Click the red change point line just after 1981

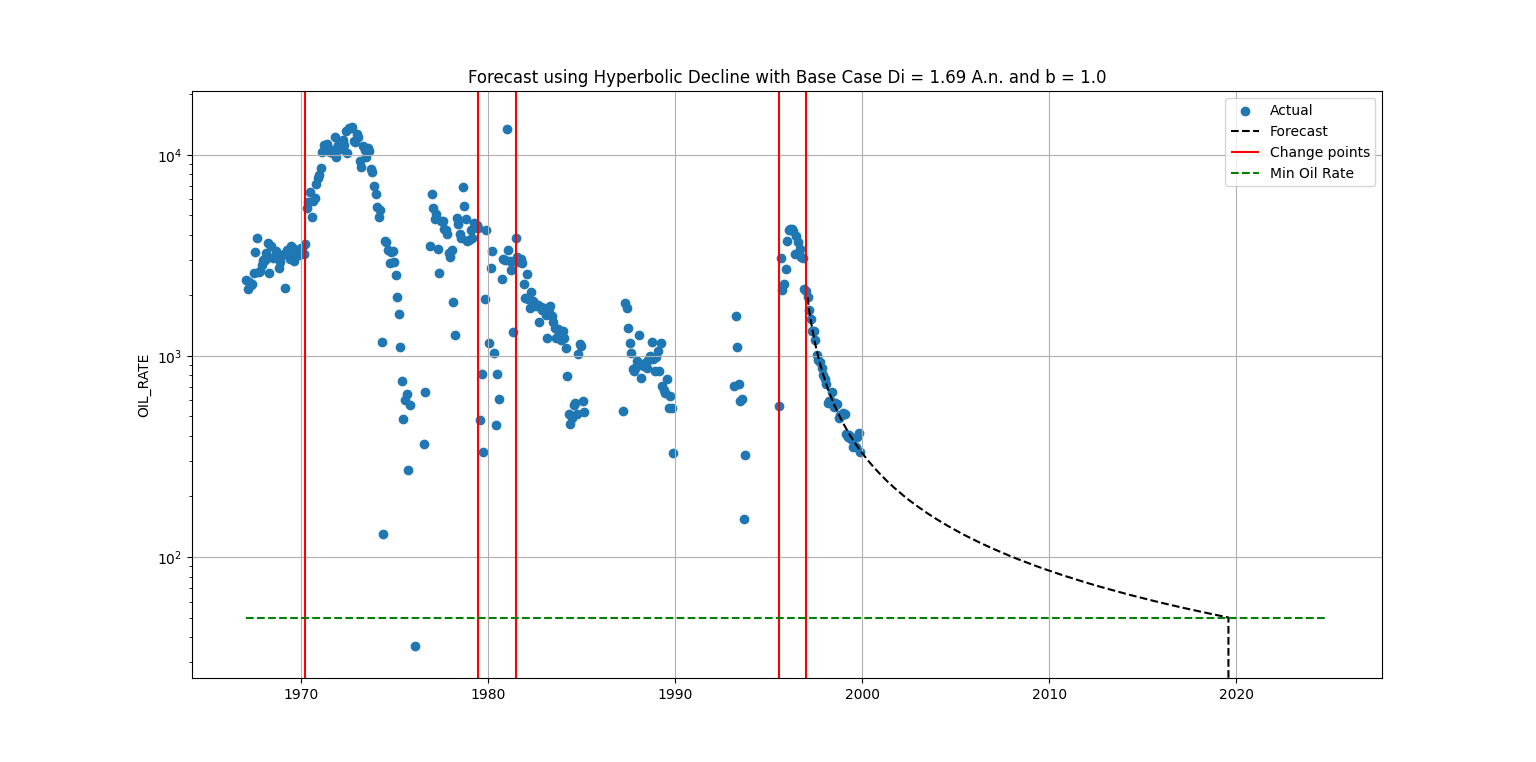pyautogui.click(x=516, y=385)
